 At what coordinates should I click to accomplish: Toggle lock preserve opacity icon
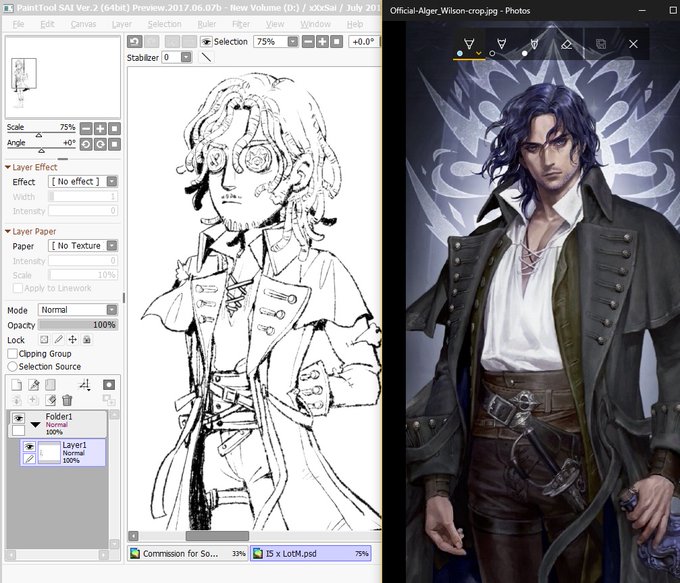coord(44,340)
